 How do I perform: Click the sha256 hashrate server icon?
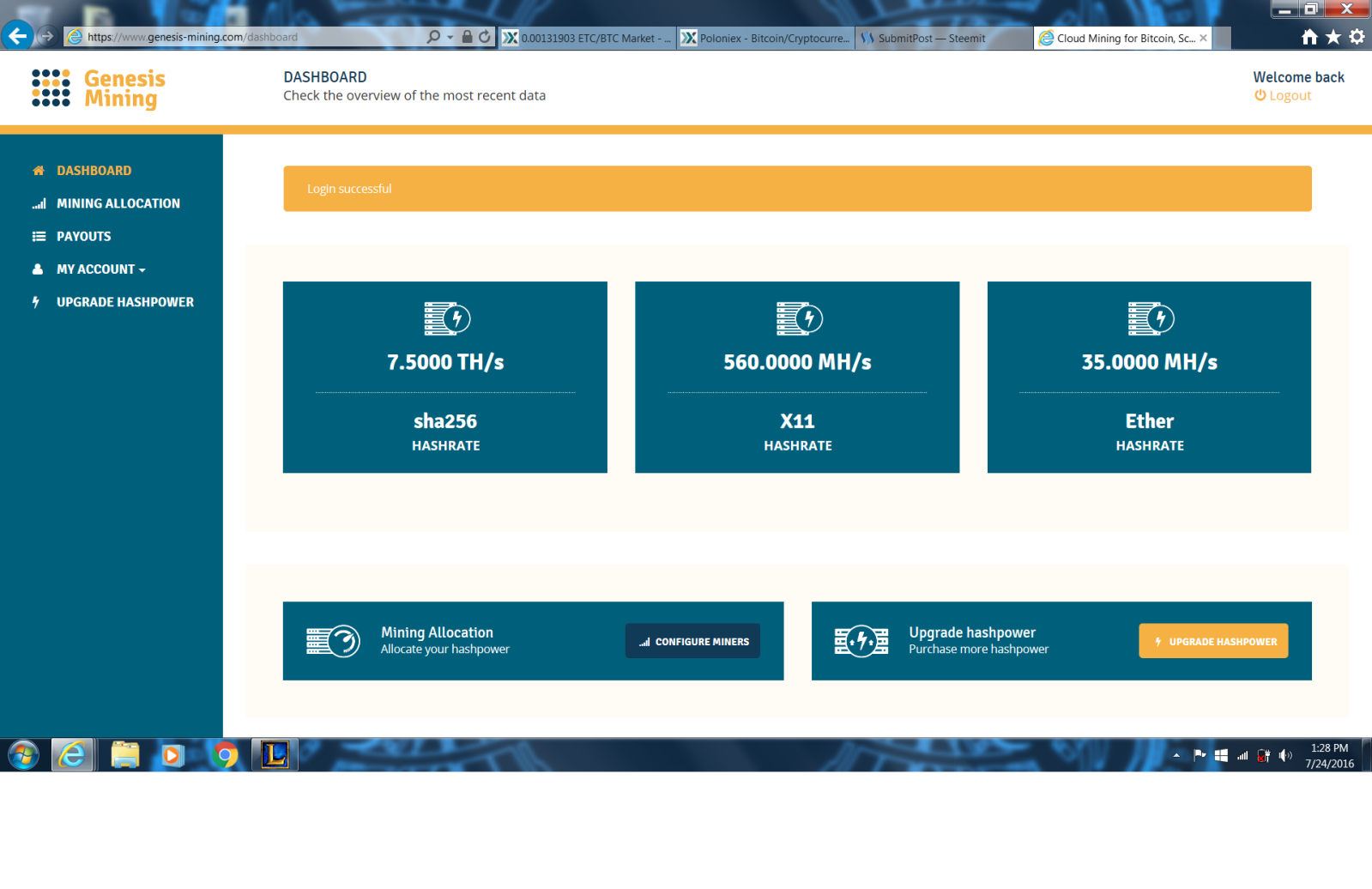point(447,318)
